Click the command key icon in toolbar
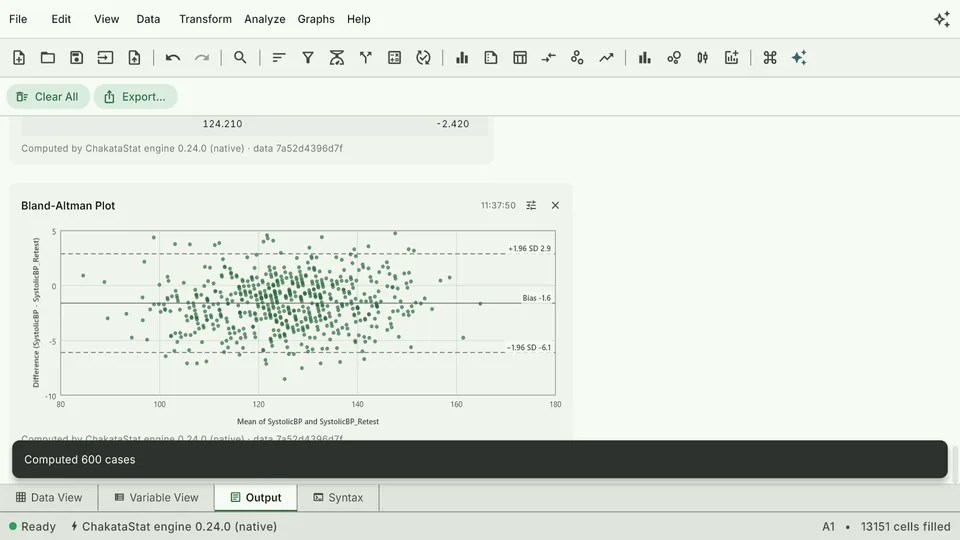This screenshot has height=540, width=960. pyautogui.click(x=770, y=58)
